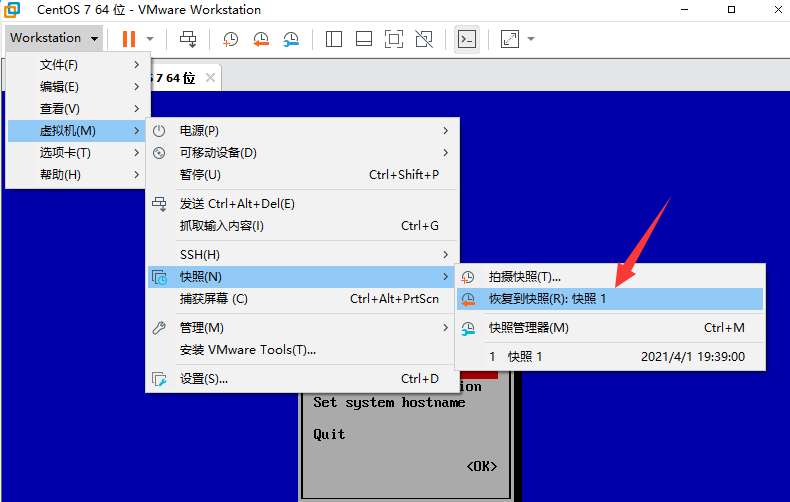Click the wrench-clock icon beside 快照管理器(M)
The image size is (790, 502).
(468, 328)
